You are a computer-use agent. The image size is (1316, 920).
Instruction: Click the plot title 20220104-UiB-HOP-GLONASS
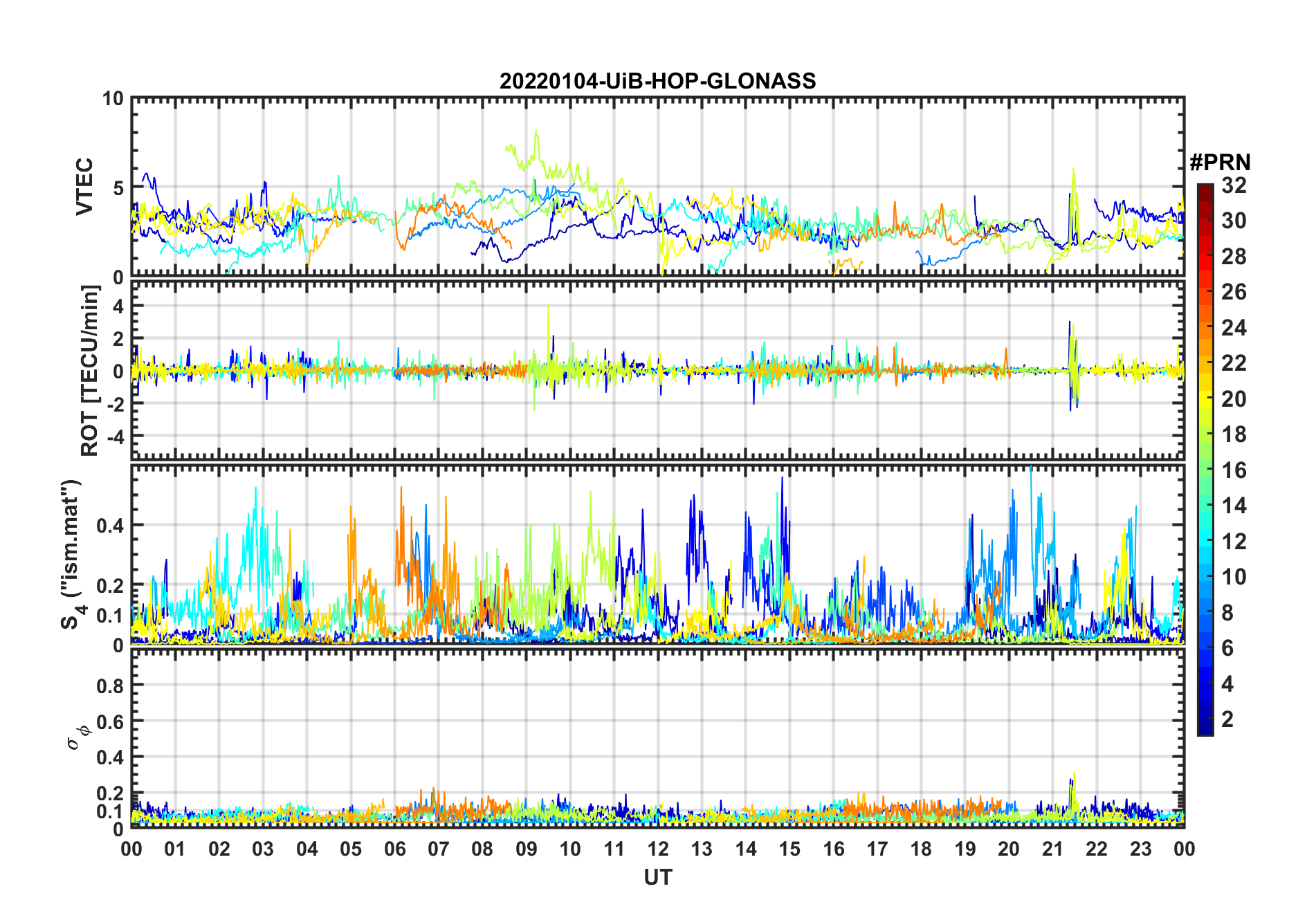point(657,81)
